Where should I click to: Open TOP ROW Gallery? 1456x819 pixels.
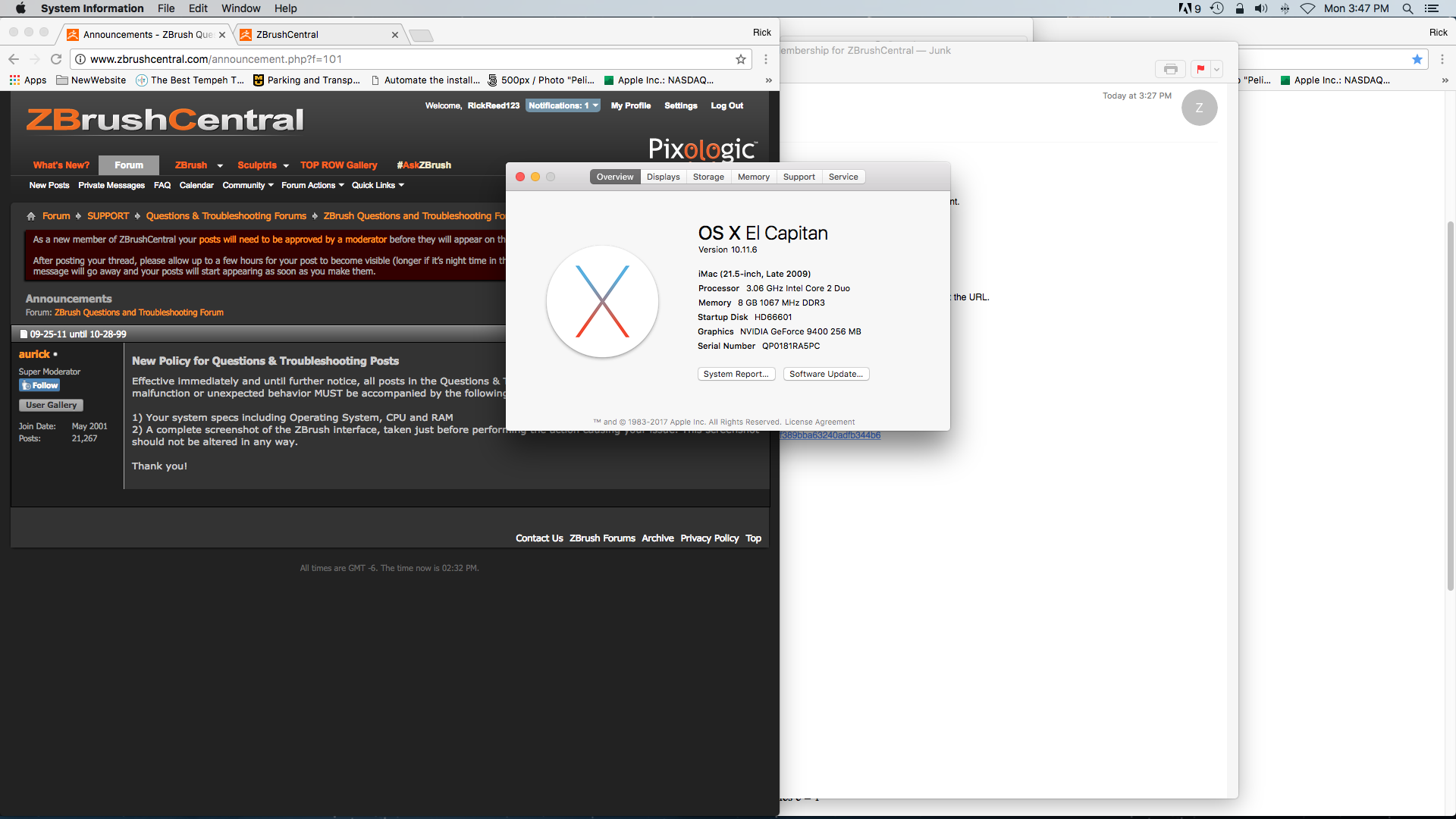click(x=338, y=165)
